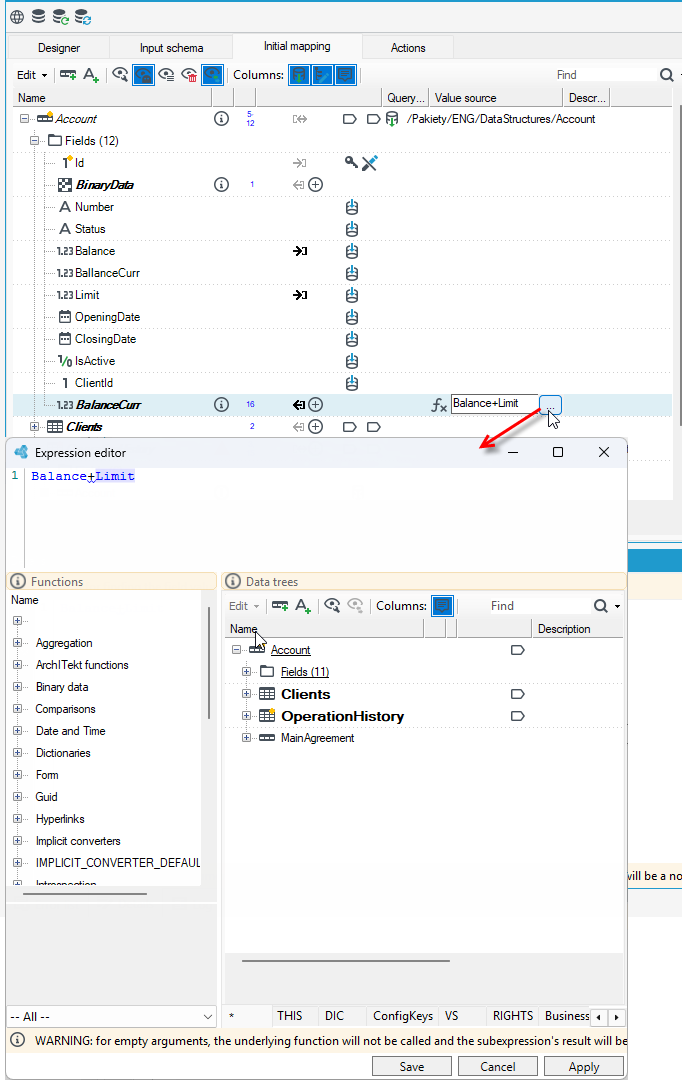This screenshot has height=1083, width=682.
Task: Click the input arrow icon on the Limit row
Action: (x=300, y=295)
